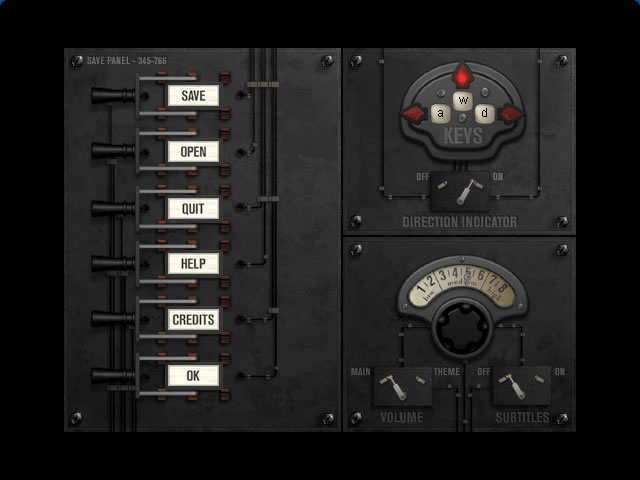
Task: Show the CREDITS plate
Action: (193, 320)
